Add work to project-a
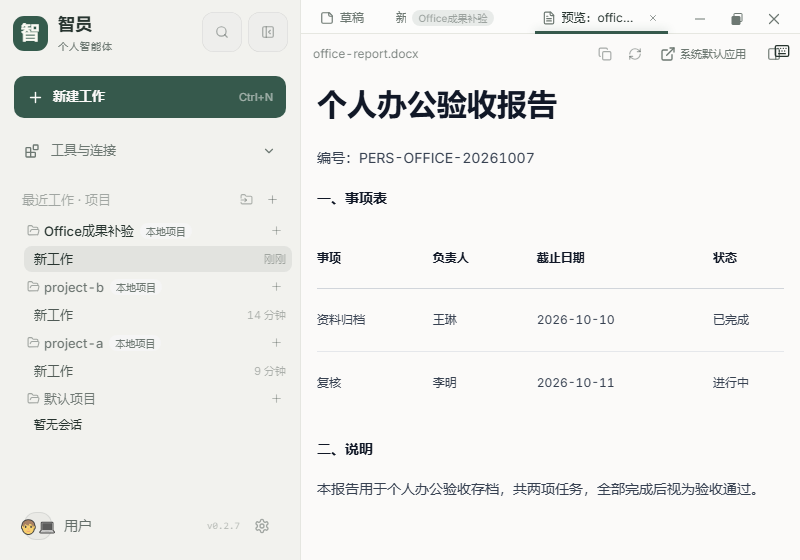 coord(276,343)
